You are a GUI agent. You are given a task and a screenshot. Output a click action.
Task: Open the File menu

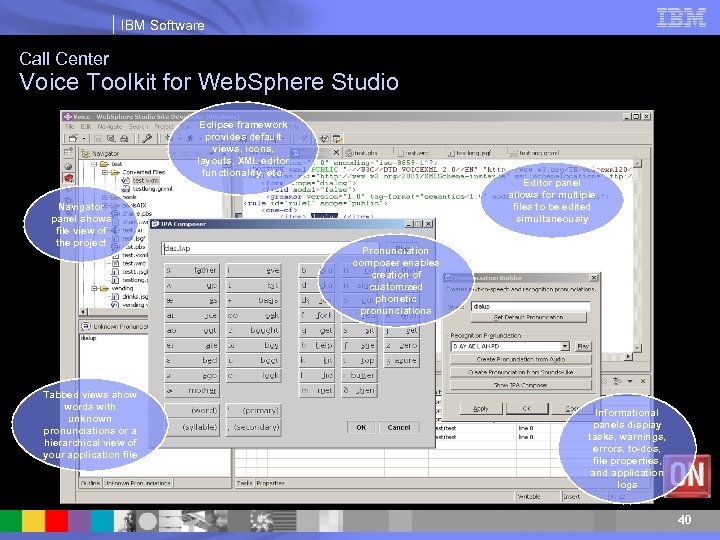tap(70, 126)
